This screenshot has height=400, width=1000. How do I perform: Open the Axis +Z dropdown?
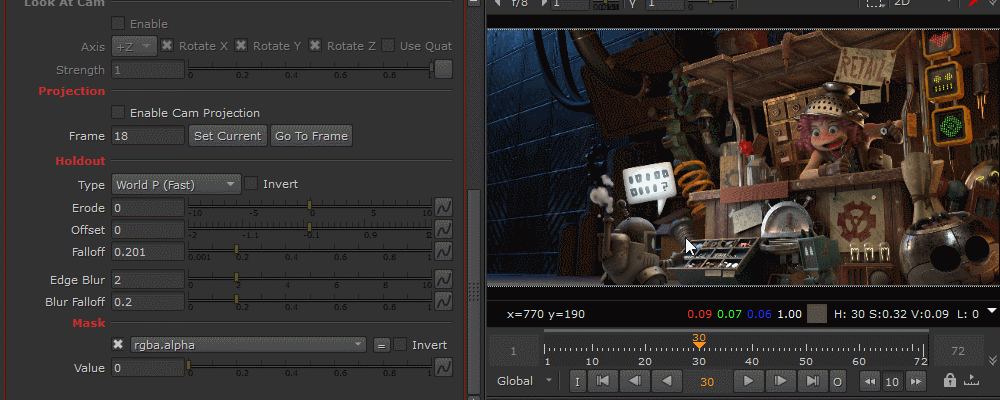tap(135, 46)
